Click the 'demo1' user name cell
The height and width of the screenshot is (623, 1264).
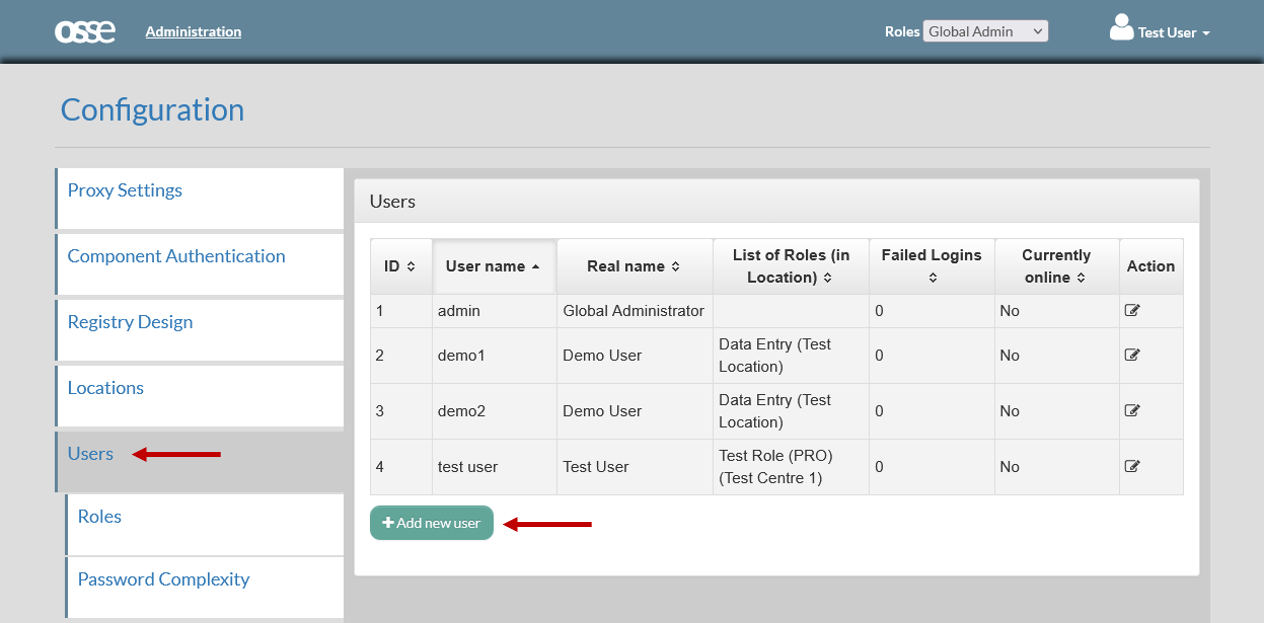tap(494, 355)
